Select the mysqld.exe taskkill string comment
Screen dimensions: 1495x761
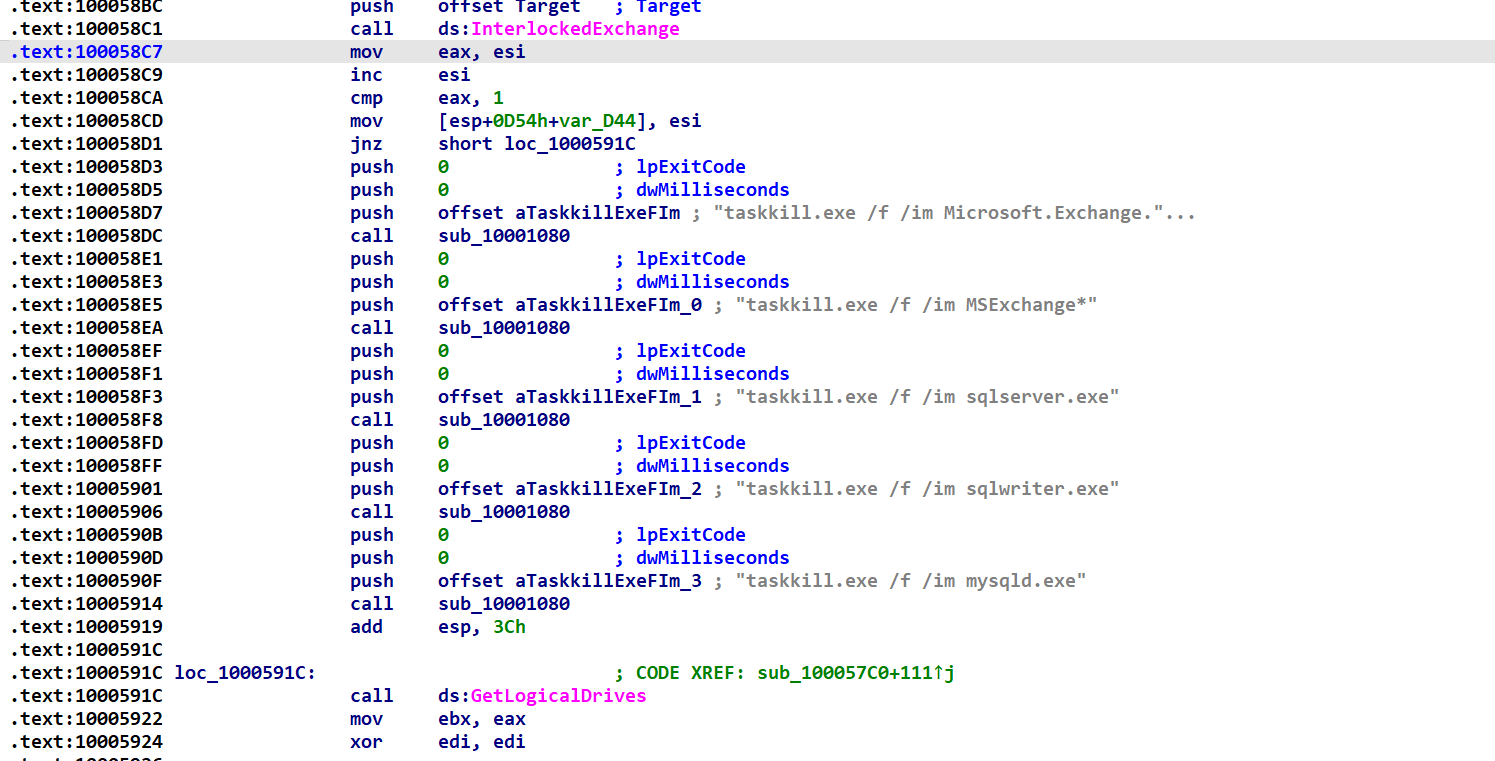(x=910, y=581)
